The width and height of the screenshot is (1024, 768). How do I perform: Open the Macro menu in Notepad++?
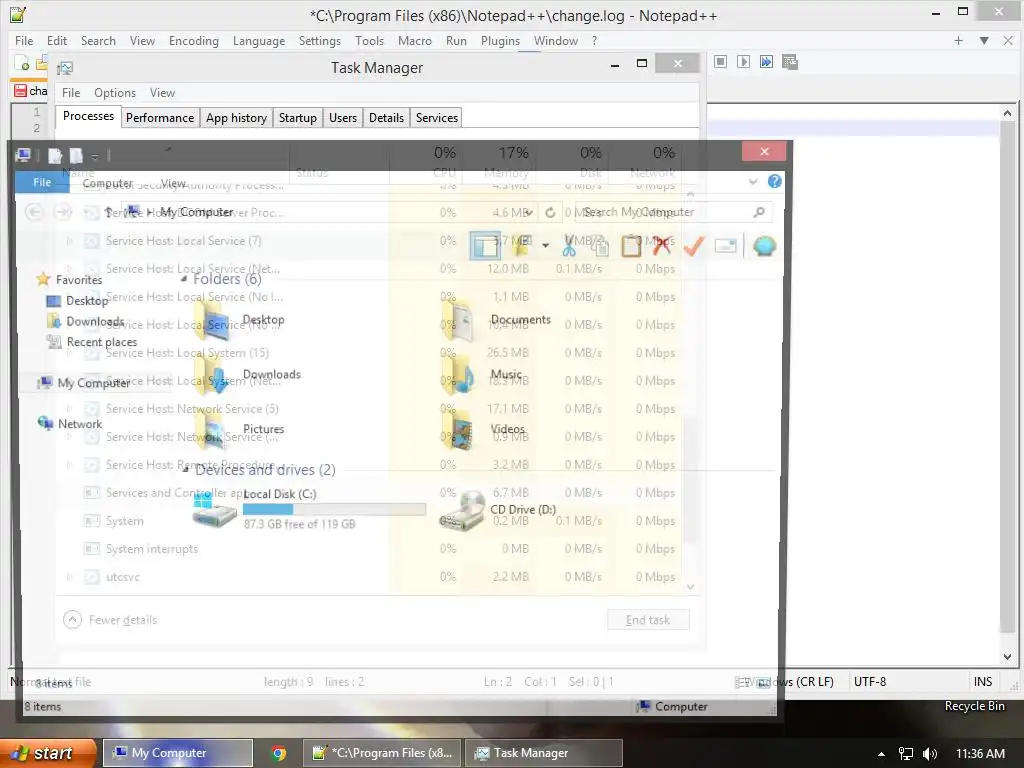tap(415, 40)
